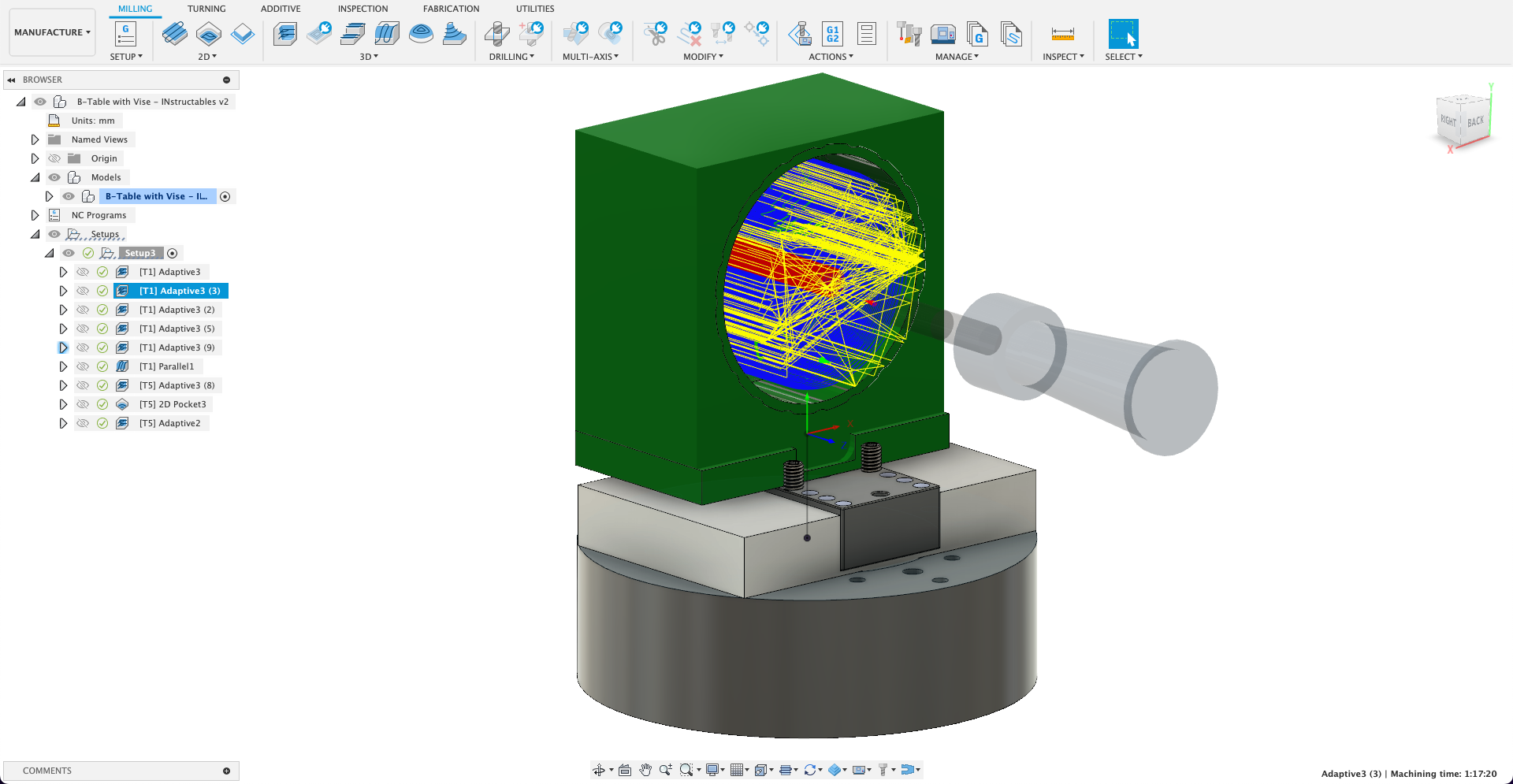Select the 2D Adaptive Clearing tool

[x=174, y=34]
